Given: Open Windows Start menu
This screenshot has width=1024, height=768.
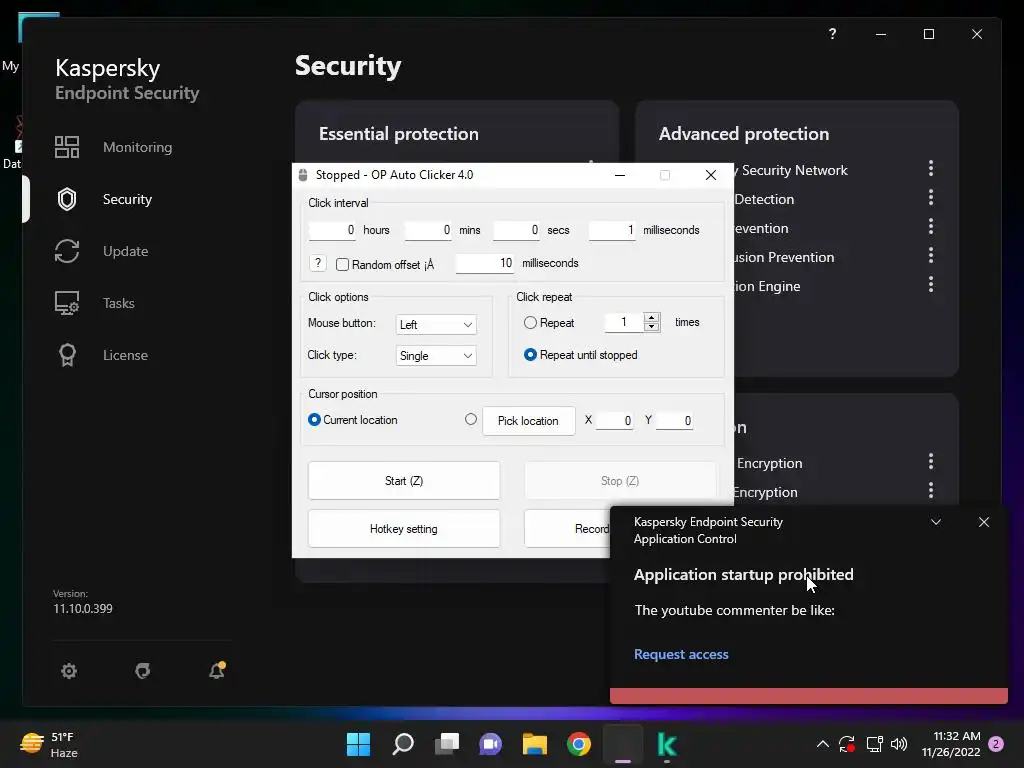Looking at the screenshot, I should pos(358,744).
